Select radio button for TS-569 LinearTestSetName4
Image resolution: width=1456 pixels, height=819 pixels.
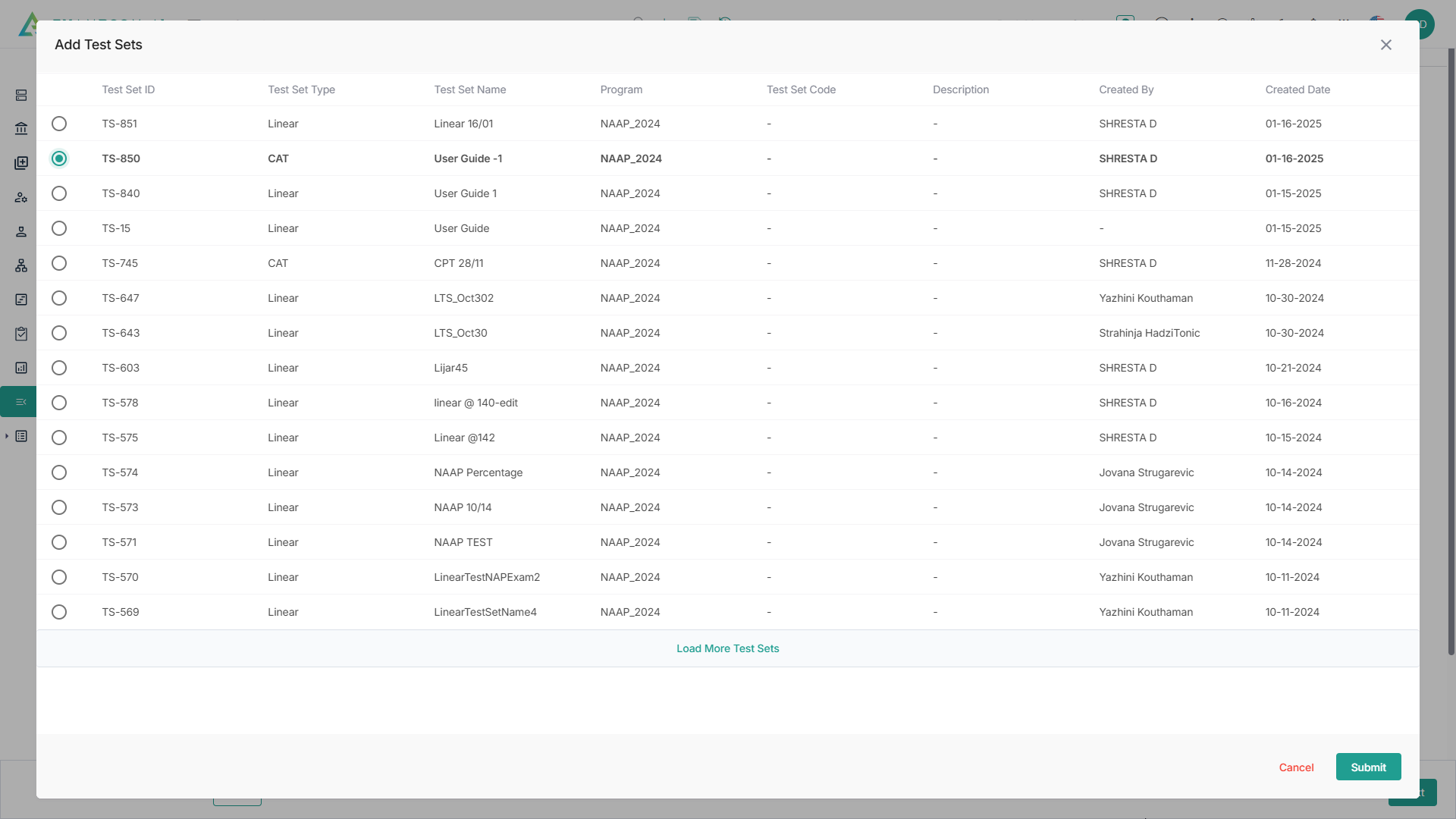click(59, 612)
